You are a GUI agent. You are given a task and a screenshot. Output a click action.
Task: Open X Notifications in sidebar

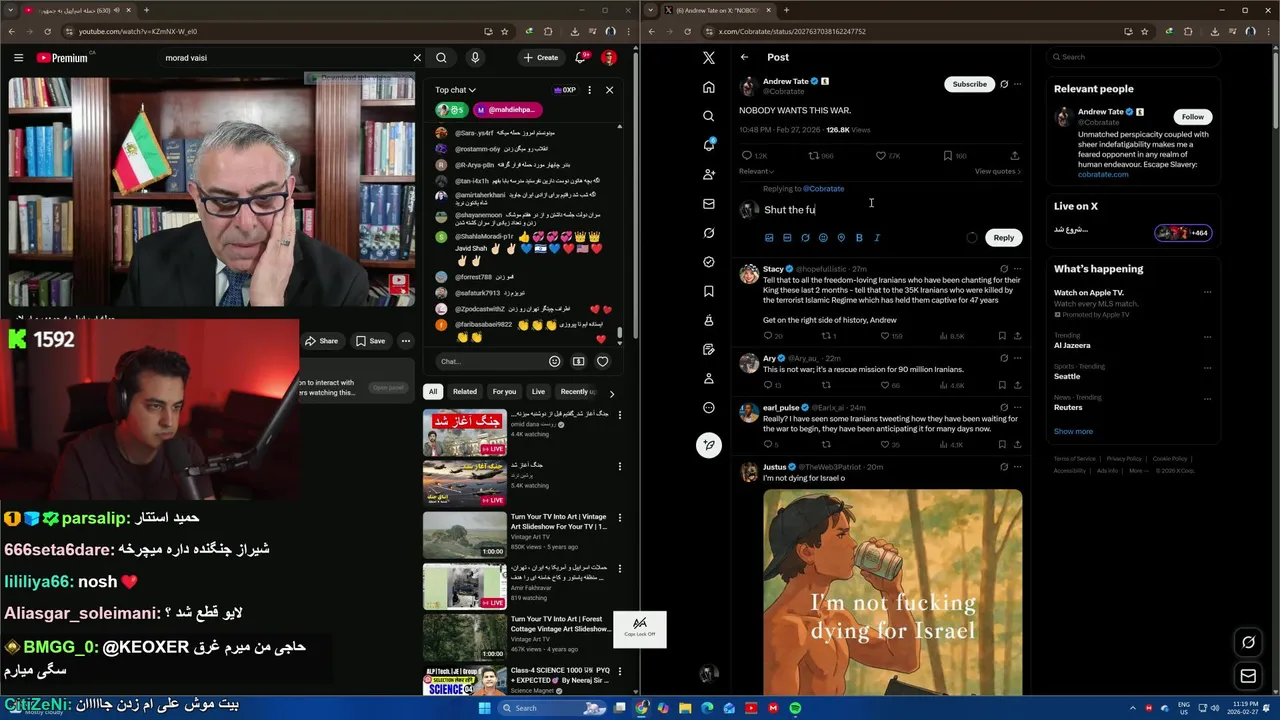point(709,145)
